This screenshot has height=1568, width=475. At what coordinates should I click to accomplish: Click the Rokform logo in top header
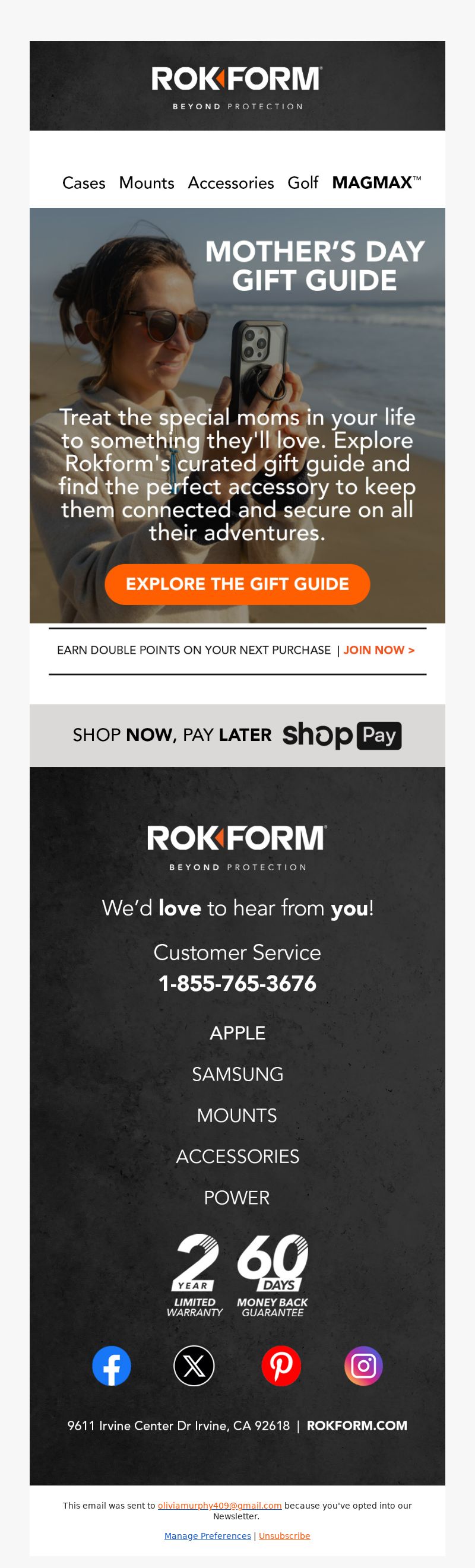tap(237, 88)
